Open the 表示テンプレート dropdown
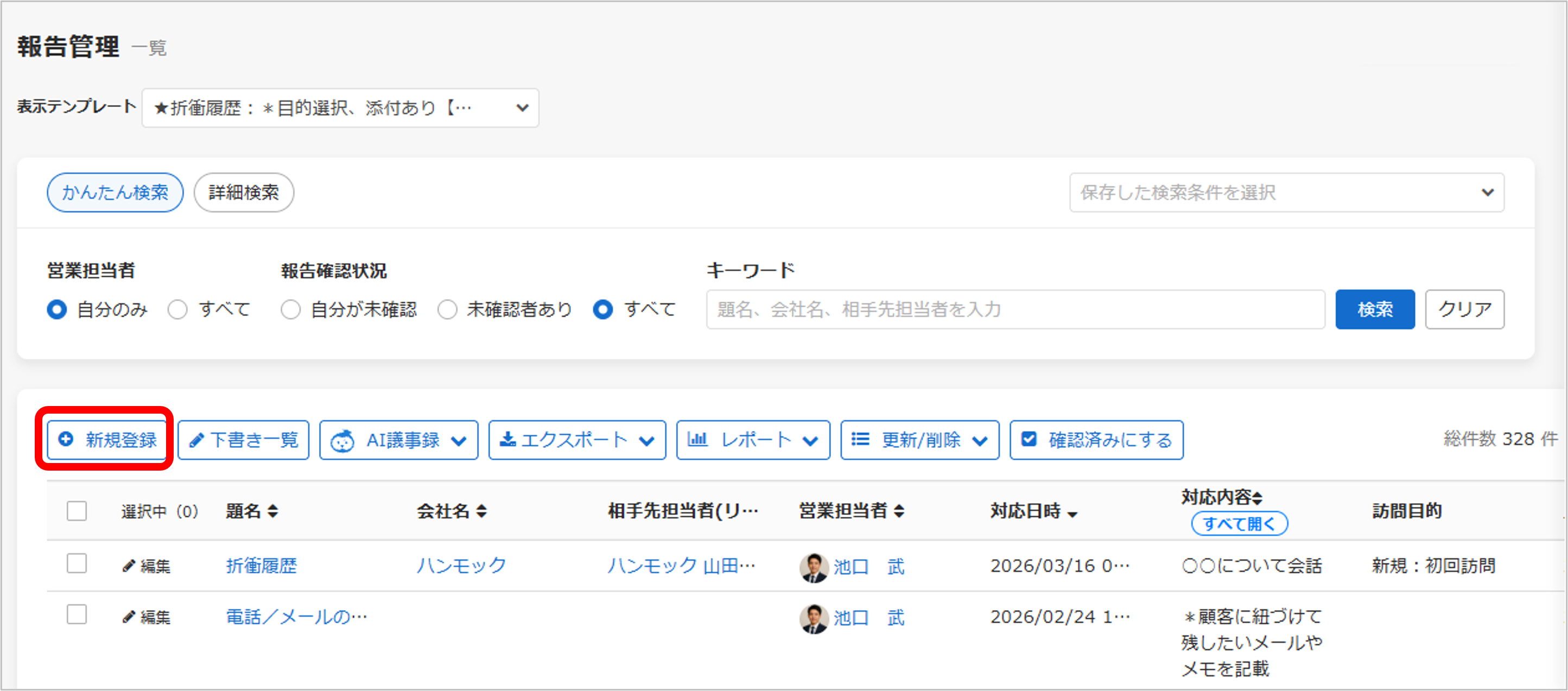 (x=340, y=108)
